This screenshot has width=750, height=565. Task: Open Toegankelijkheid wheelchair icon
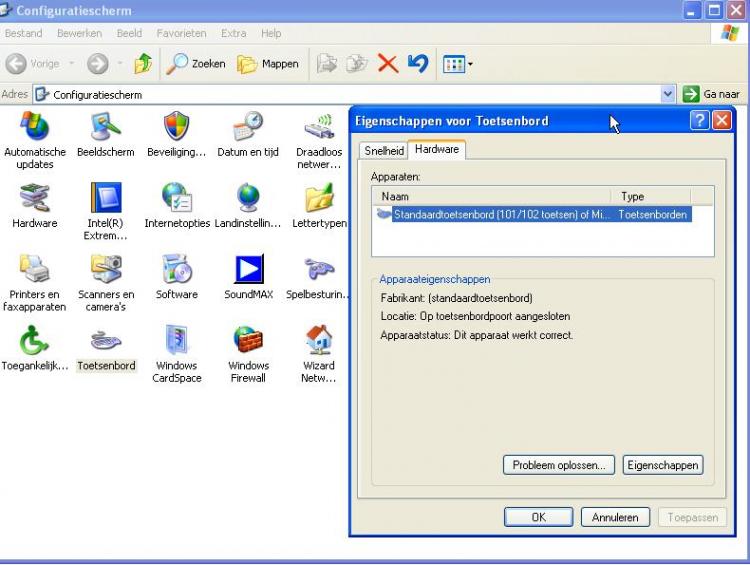pos(34,340)
